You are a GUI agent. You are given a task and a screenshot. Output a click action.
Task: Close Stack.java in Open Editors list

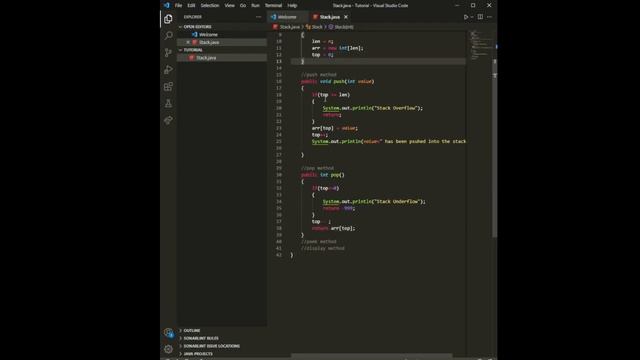(188, 42)
